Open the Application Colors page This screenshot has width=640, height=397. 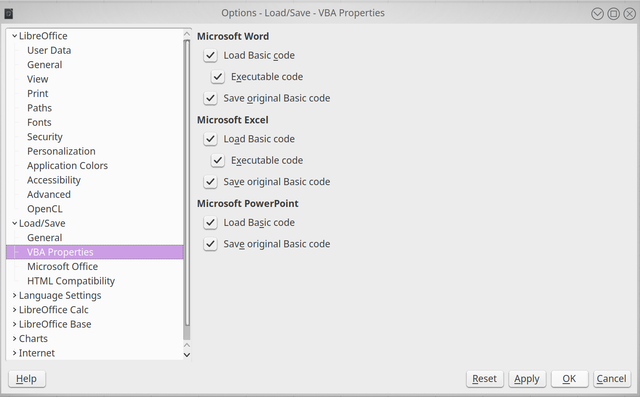(67, 166)
